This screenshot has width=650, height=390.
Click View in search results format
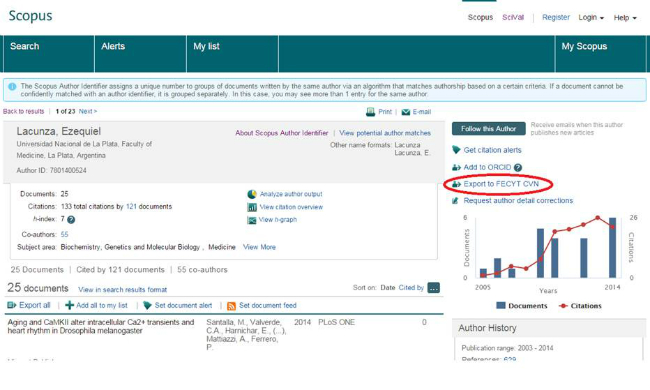tap(122, 290)
